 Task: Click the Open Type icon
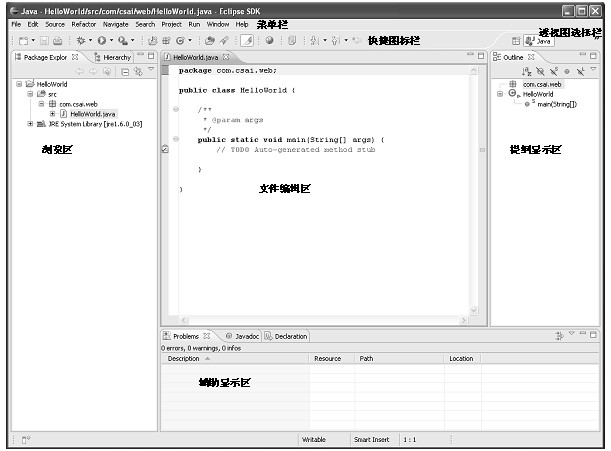(210, 41)
